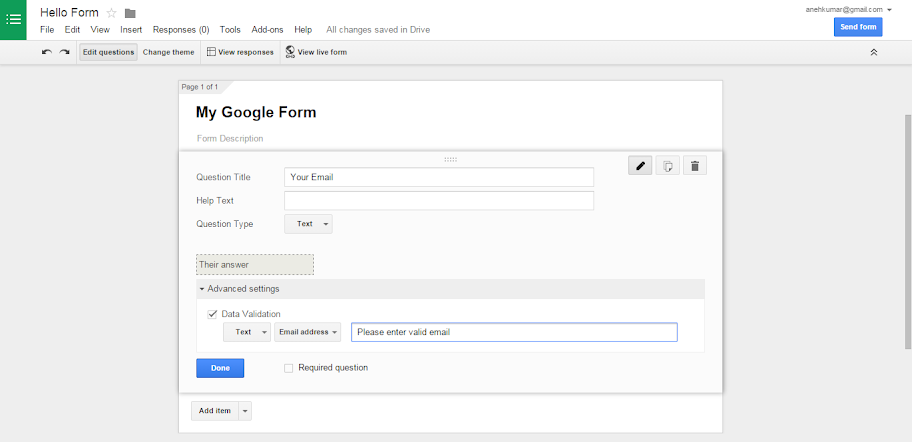
Task: Click the undo arrow icon
Action: [47, 52]
